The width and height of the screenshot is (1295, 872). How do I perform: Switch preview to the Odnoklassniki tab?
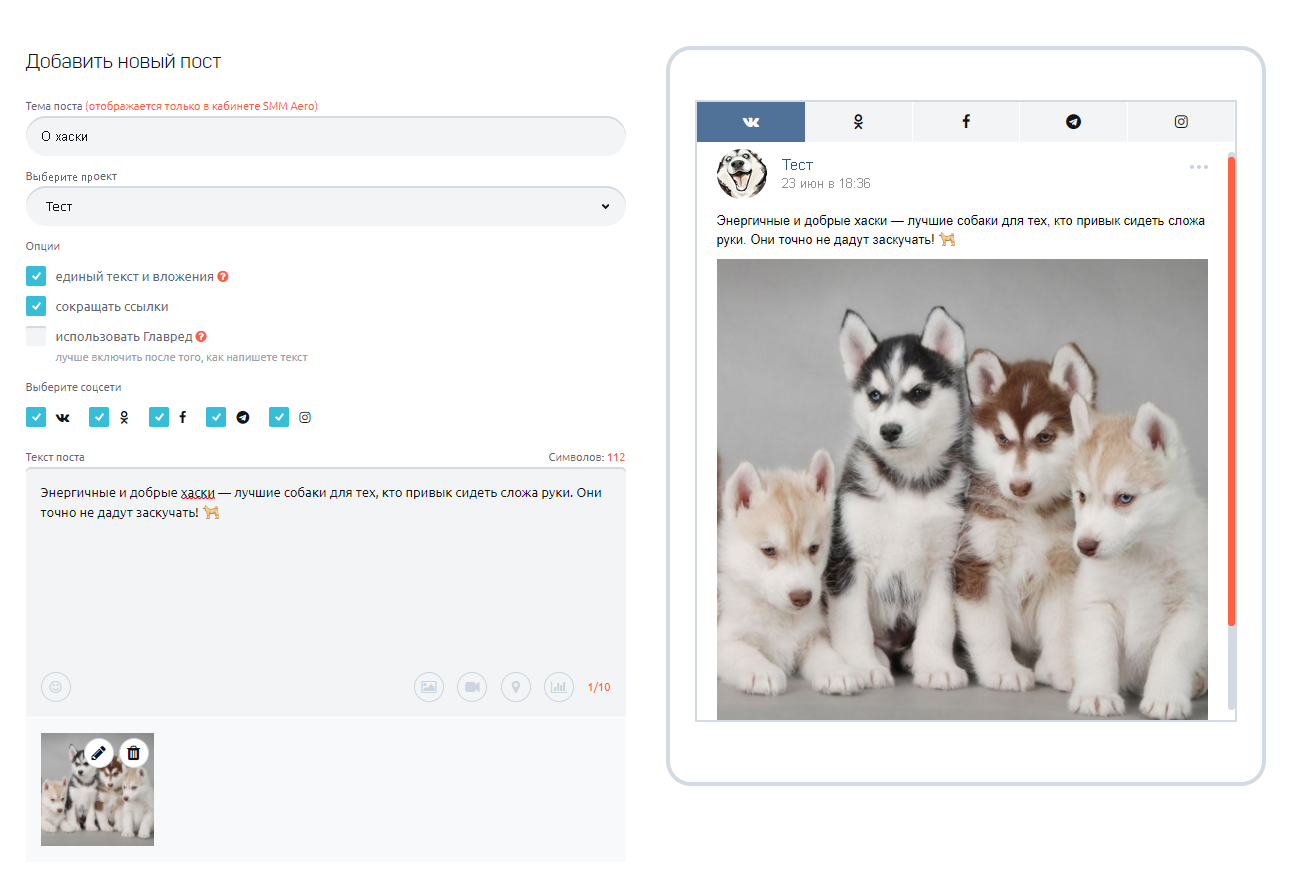(x=858, y=121)
